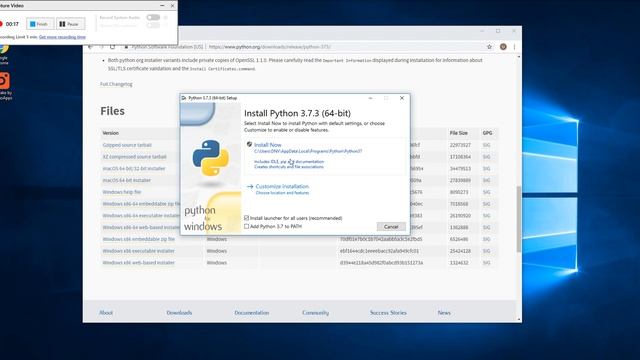Open Gzipped source tarball link
Image resolution: width=640 pixels, height=360 pixels.
(x=127, y=145)
